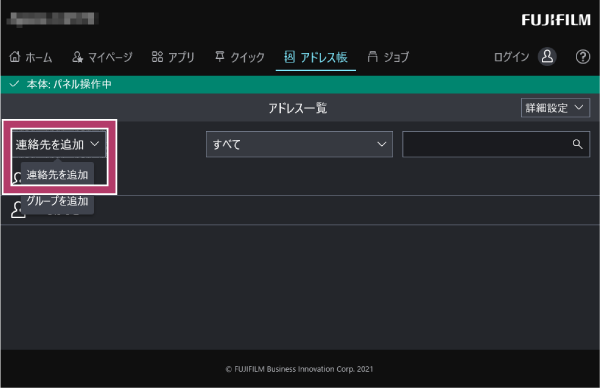Image resolution: width=600 pixels, height=389 pixels.
Task: Click the ログイン link
Action: pos(511,57)
